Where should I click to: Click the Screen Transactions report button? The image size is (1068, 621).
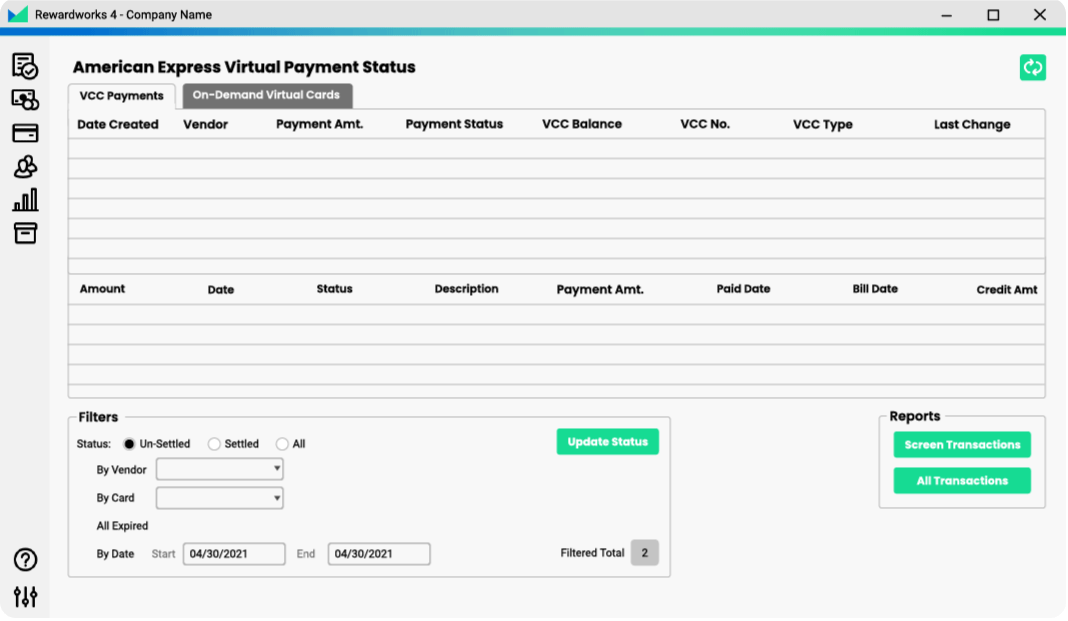(962, 445)
